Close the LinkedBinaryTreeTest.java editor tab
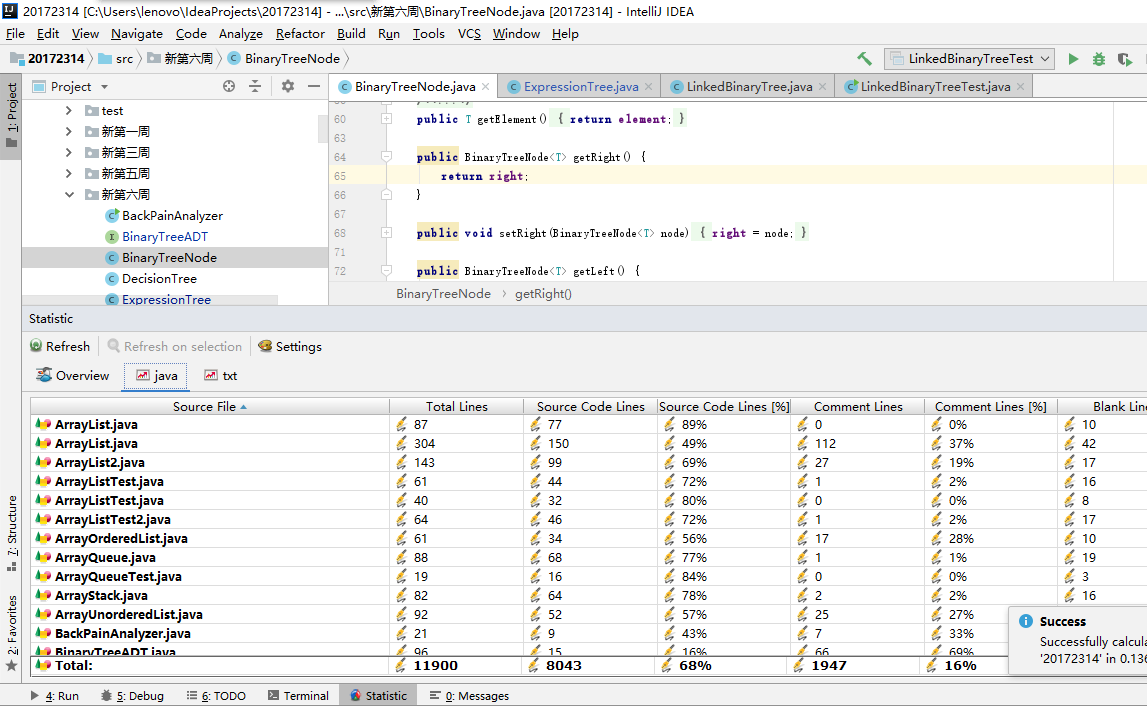 pyautogui.click(x=1020, y=86)
